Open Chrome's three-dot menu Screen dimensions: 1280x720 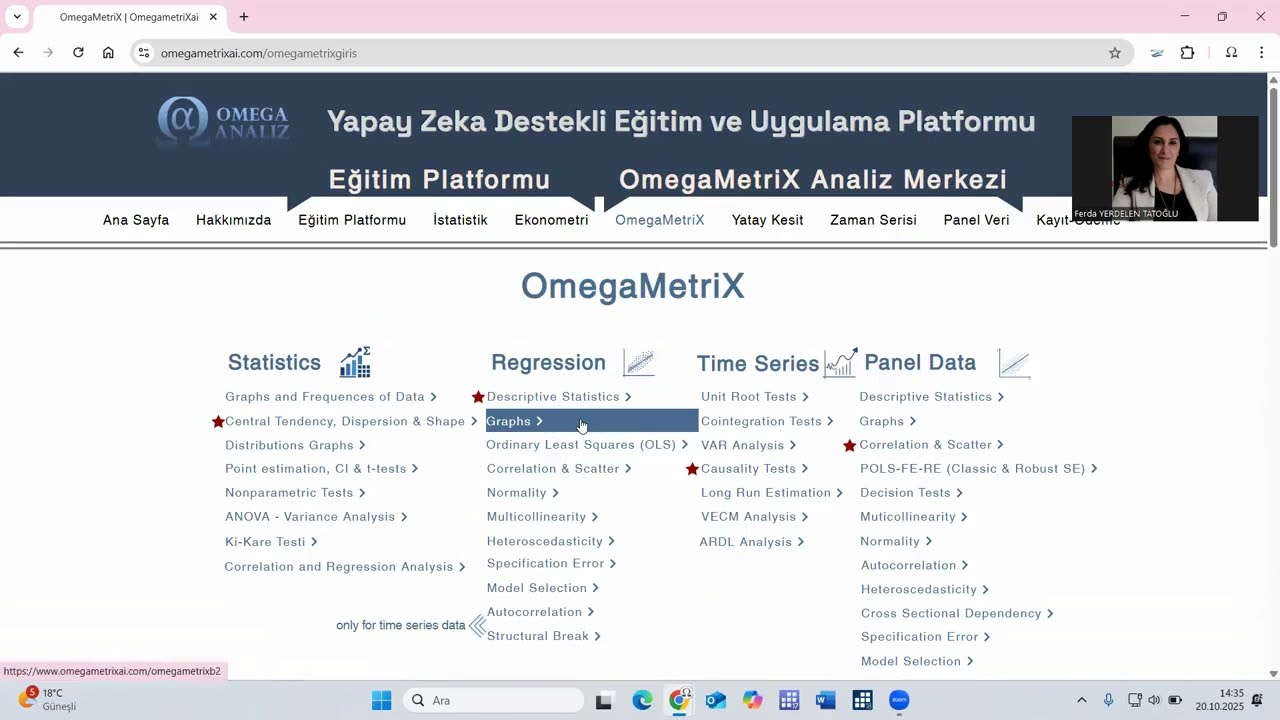1261,53
